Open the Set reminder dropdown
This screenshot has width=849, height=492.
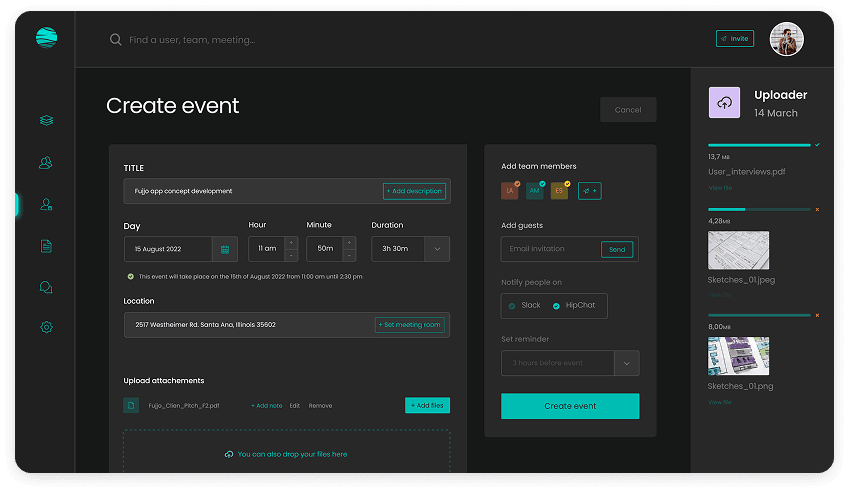click(626, 363)
